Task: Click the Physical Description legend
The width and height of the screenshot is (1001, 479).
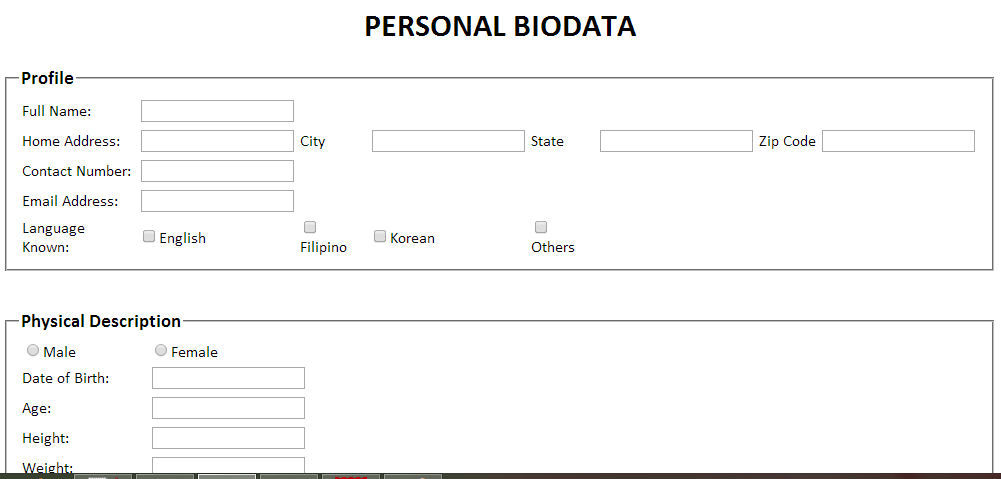Action: pos(101,321)
